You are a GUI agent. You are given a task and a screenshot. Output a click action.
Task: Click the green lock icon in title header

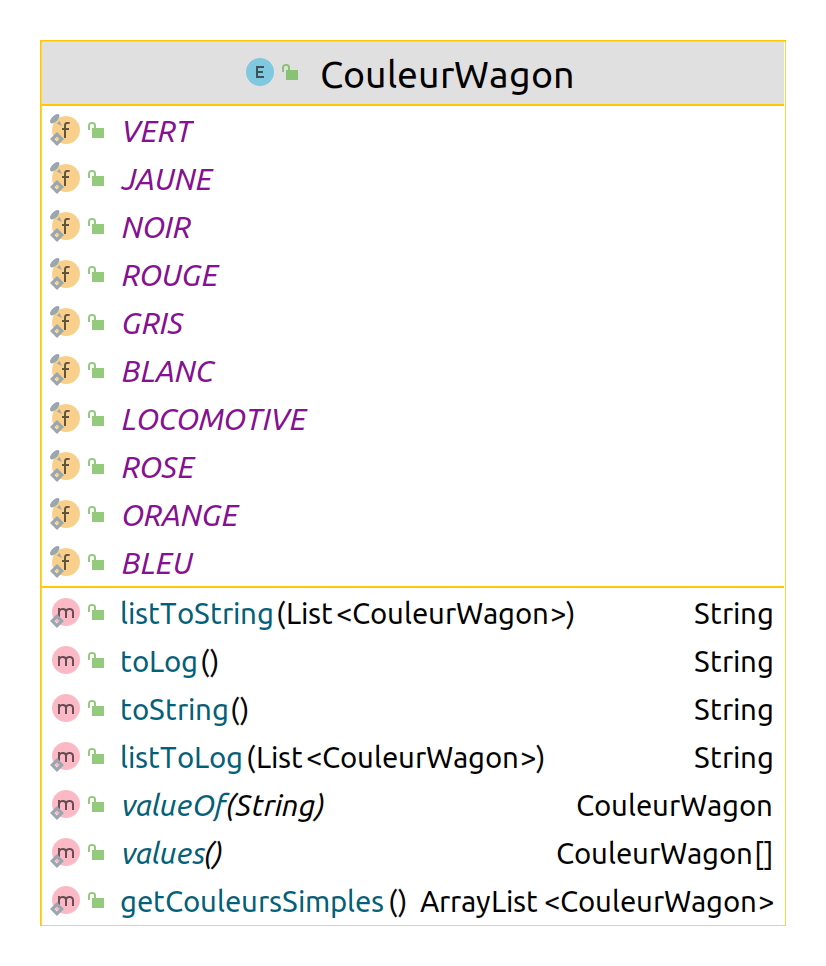pyautogui.click(x=290, y=73)
